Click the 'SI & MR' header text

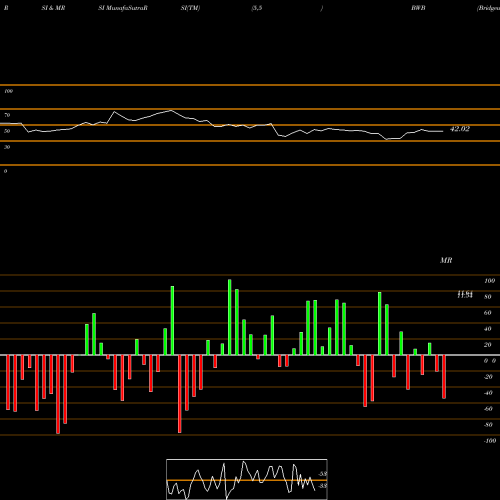53,8
